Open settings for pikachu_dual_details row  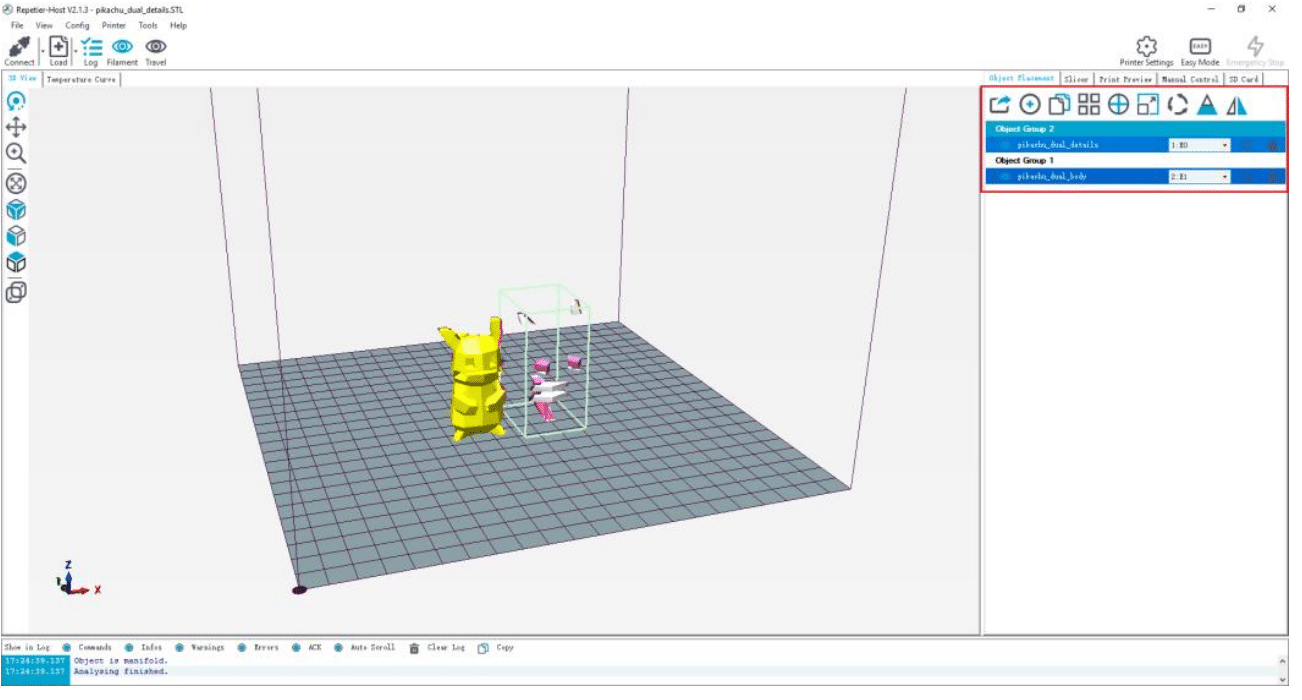point(1247,145)
